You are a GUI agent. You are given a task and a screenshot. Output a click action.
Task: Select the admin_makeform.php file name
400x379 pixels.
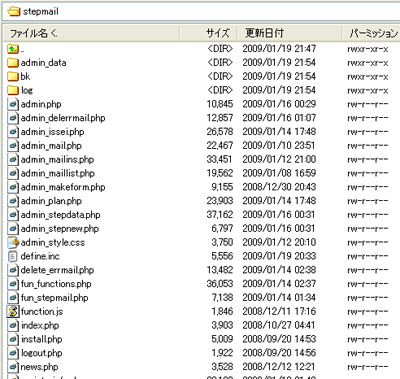click(63, 187)
